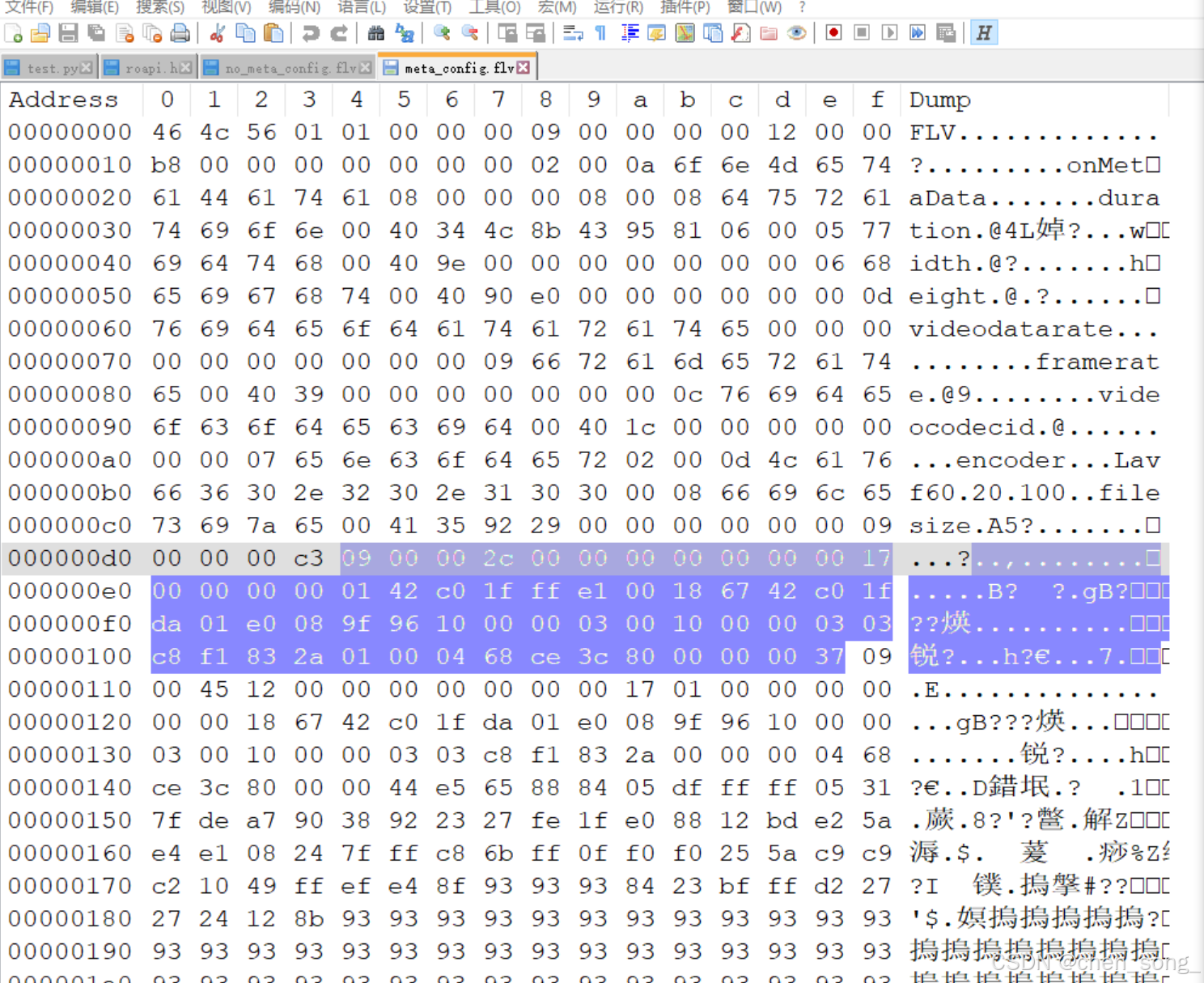1204x983 pixels.
Task: Toggle word wrap in the toolbar
Action: pyautogui.click(x=573, y=33)
